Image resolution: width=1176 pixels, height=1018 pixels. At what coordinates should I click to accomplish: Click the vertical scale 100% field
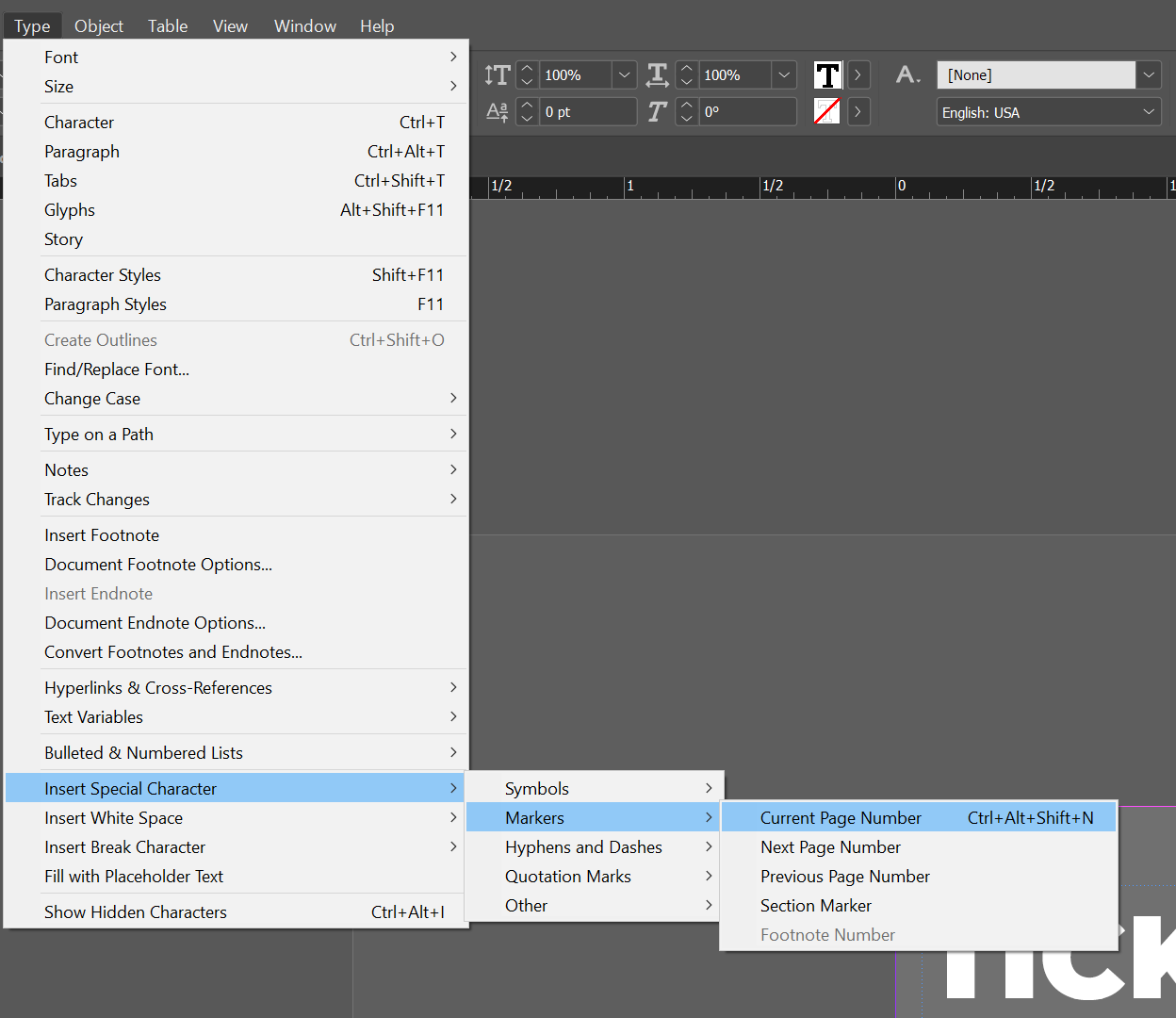tap(576, 74)
